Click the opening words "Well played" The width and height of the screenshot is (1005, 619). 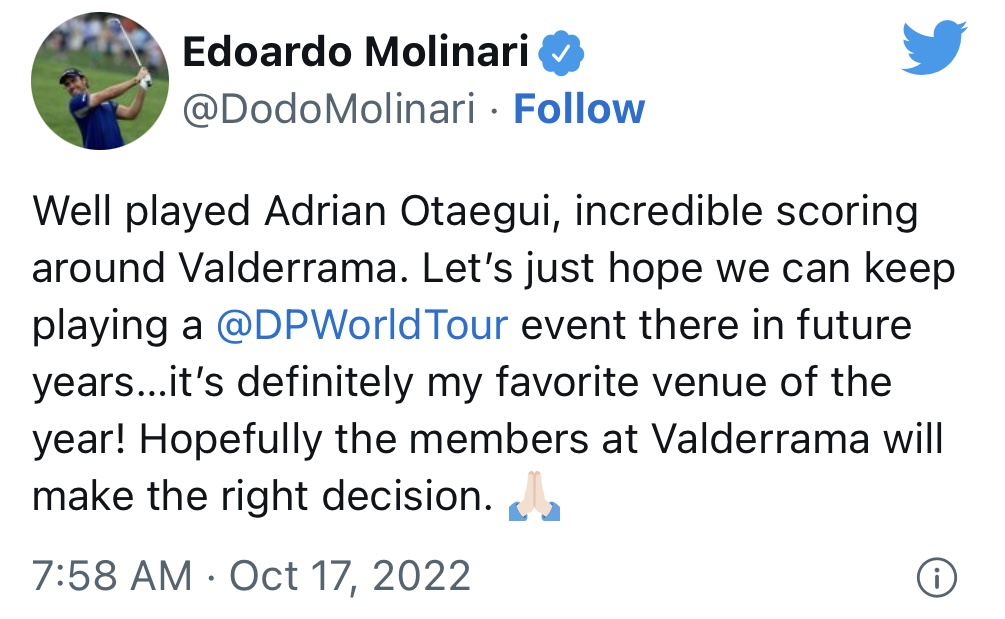click(x=140, y=213)
